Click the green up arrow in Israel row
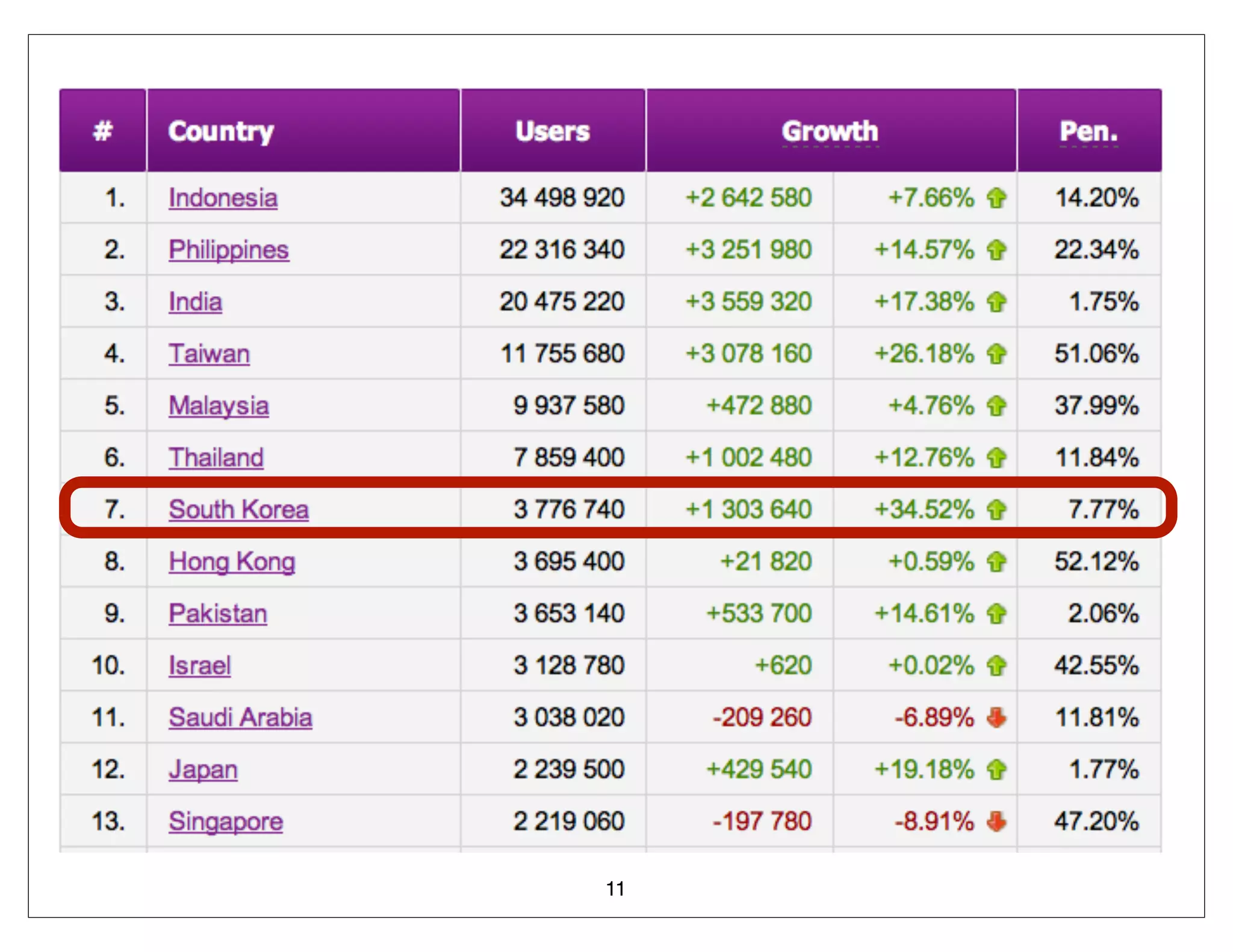Viewport: 1233px width, 952px height. [x=996, y=666]
